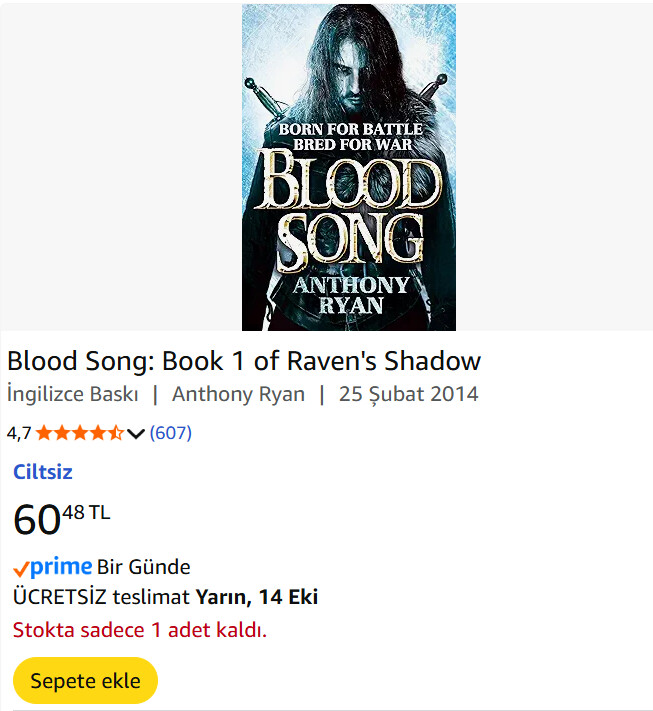Viewport: 653px width, 711px height.
Task: Open the 'Blood Song: Book 1 of Raven's Shadow' title link
Action: pos(244,361)
